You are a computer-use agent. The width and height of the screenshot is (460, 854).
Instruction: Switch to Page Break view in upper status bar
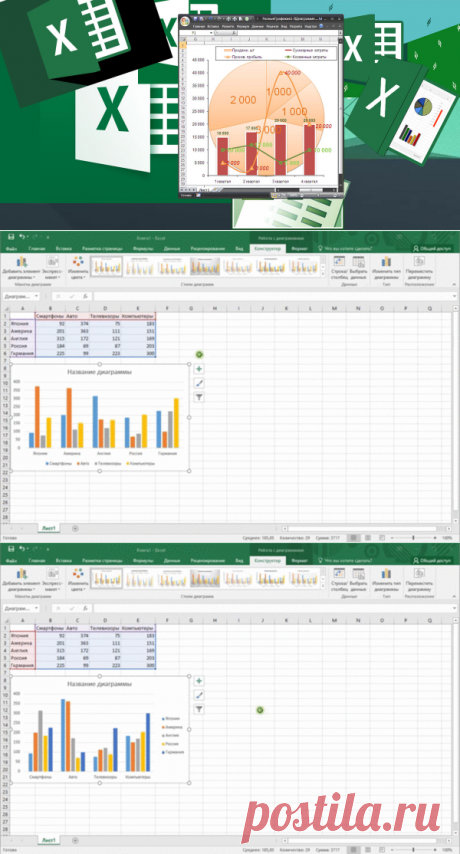pos(381,538)
